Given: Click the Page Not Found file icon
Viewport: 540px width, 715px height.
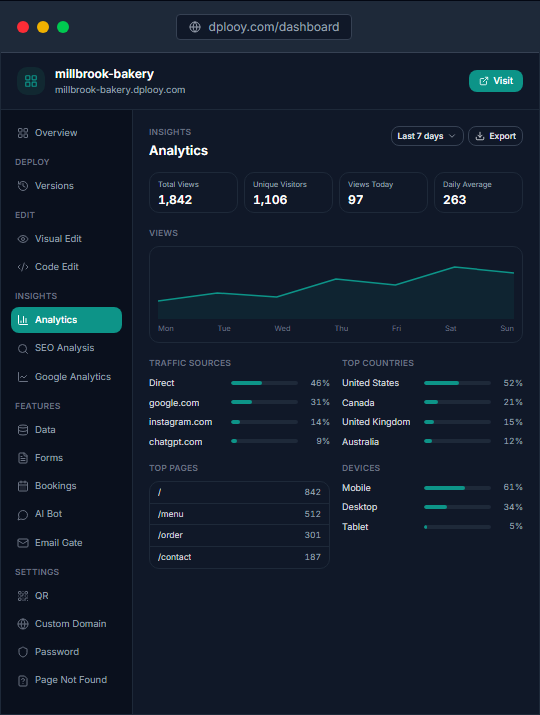Looking at the screenshot, I should 23,680.
